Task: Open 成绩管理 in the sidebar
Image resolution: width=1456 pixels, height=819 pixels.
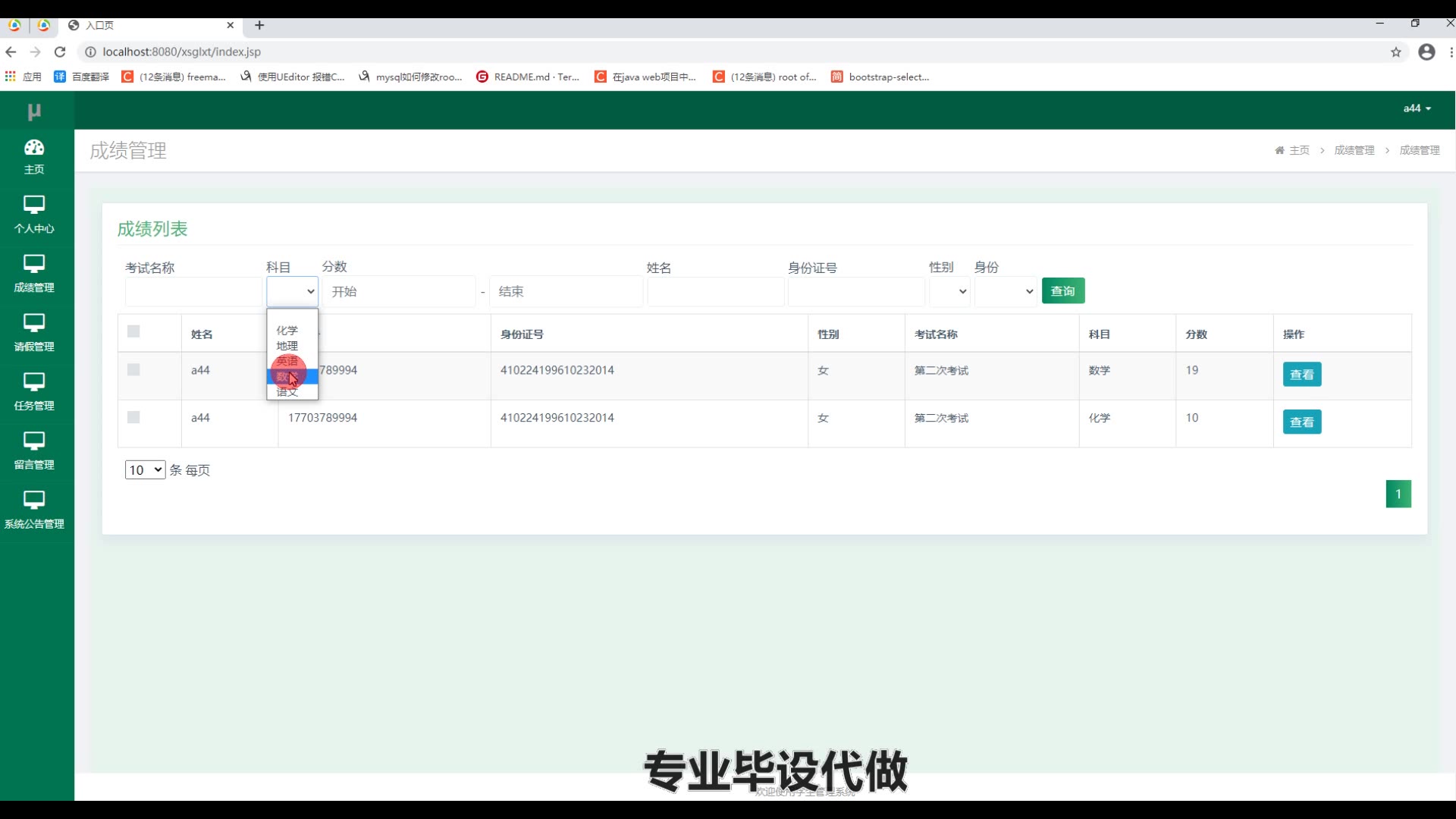Action: (x=34, y=274)
